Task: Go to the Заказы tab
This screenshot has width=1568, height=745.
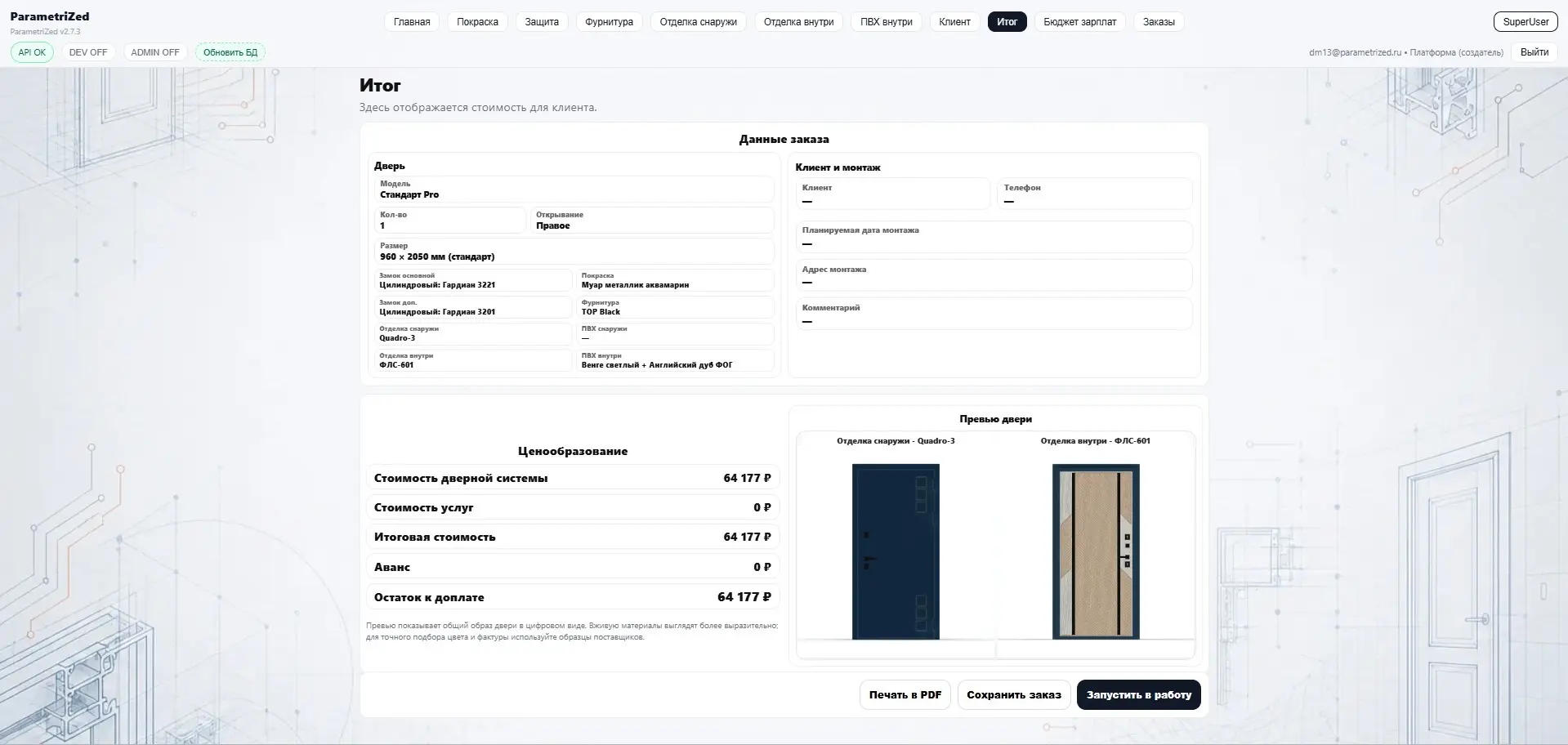Action: click(1159, 22)
